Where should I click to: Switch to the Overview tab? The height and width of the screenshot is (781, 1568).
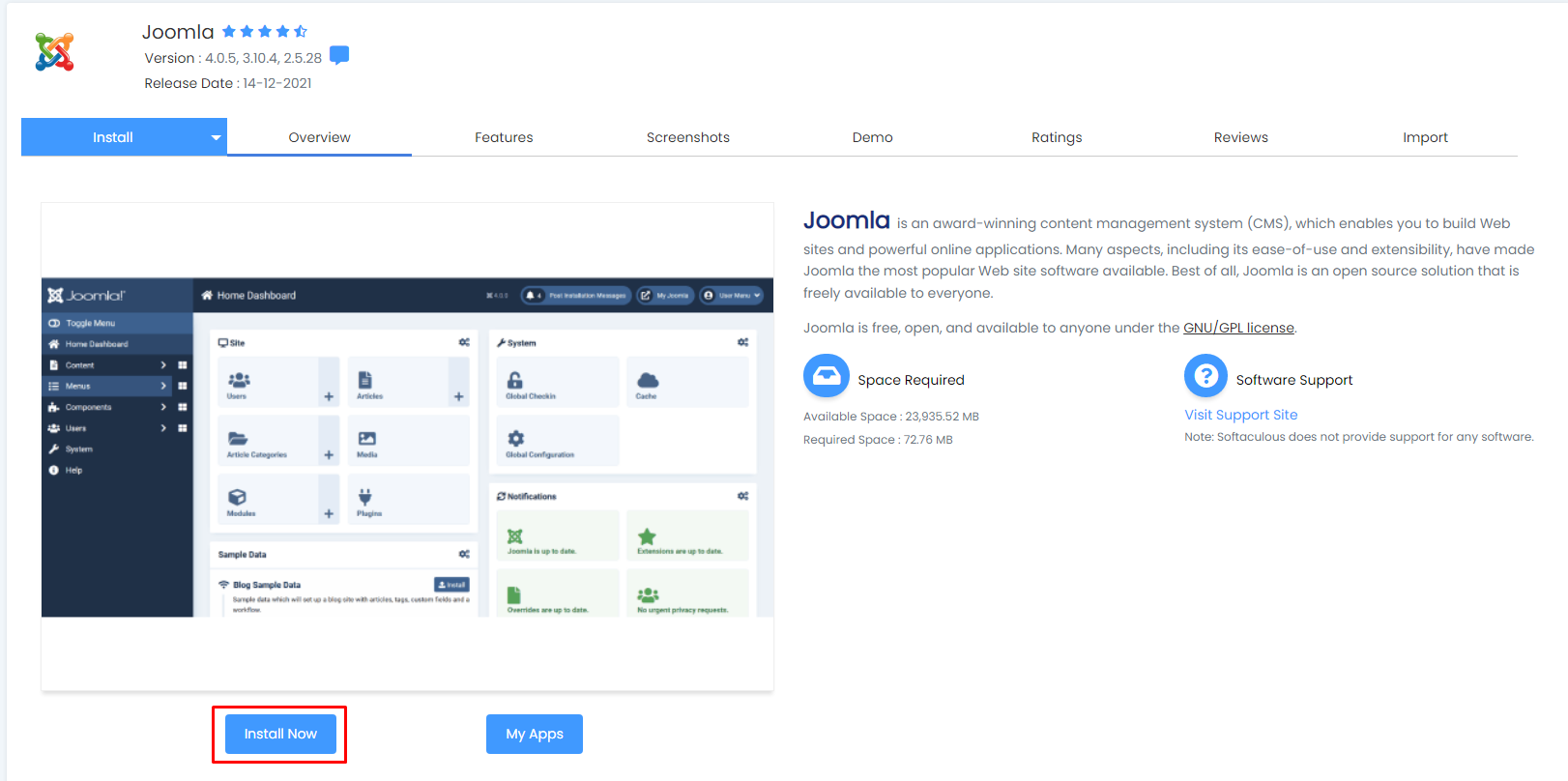coord(319,137)
